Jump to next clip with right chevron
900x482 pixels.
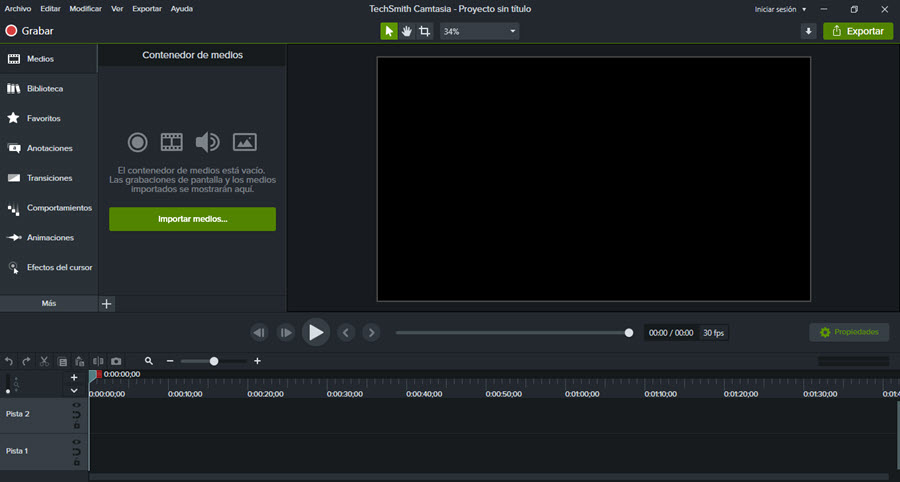coord(371,332)
